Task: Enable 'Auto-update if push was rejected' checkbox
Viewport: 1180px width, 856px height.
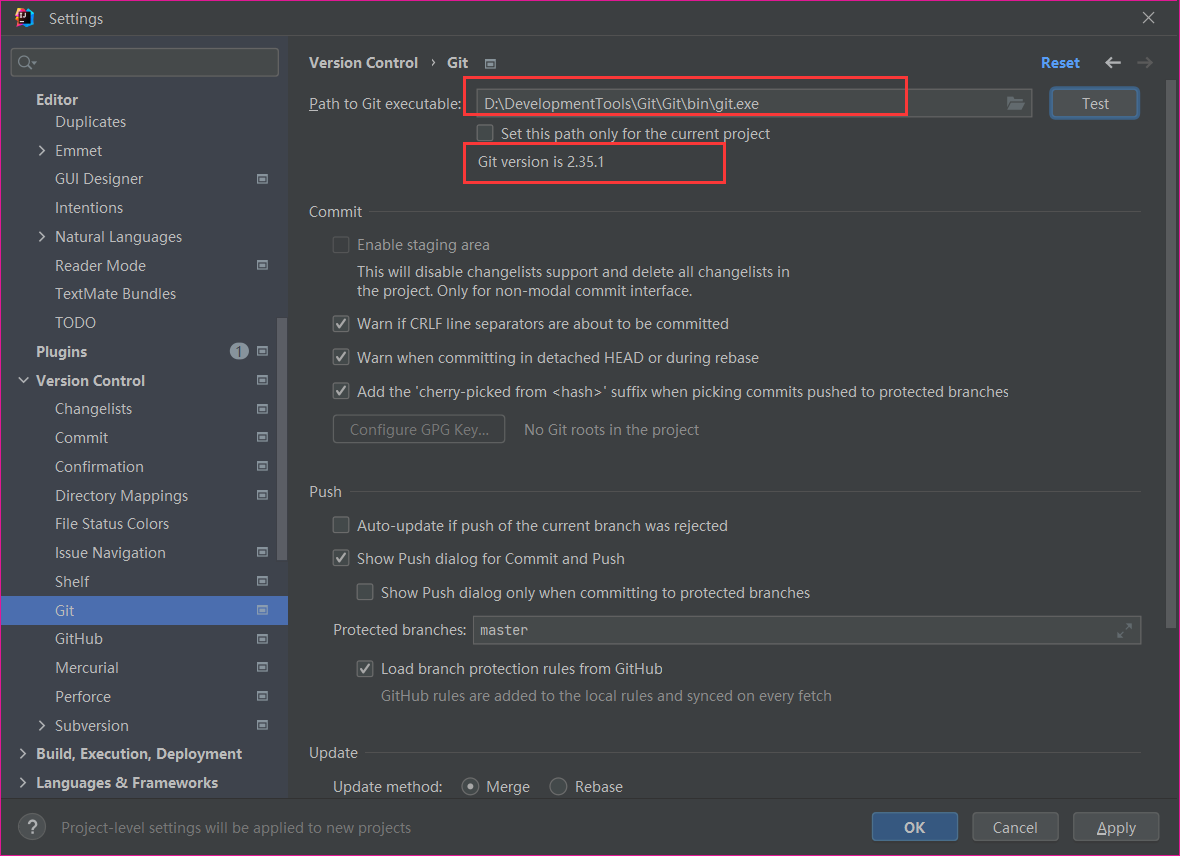Action: pos(341,525)
